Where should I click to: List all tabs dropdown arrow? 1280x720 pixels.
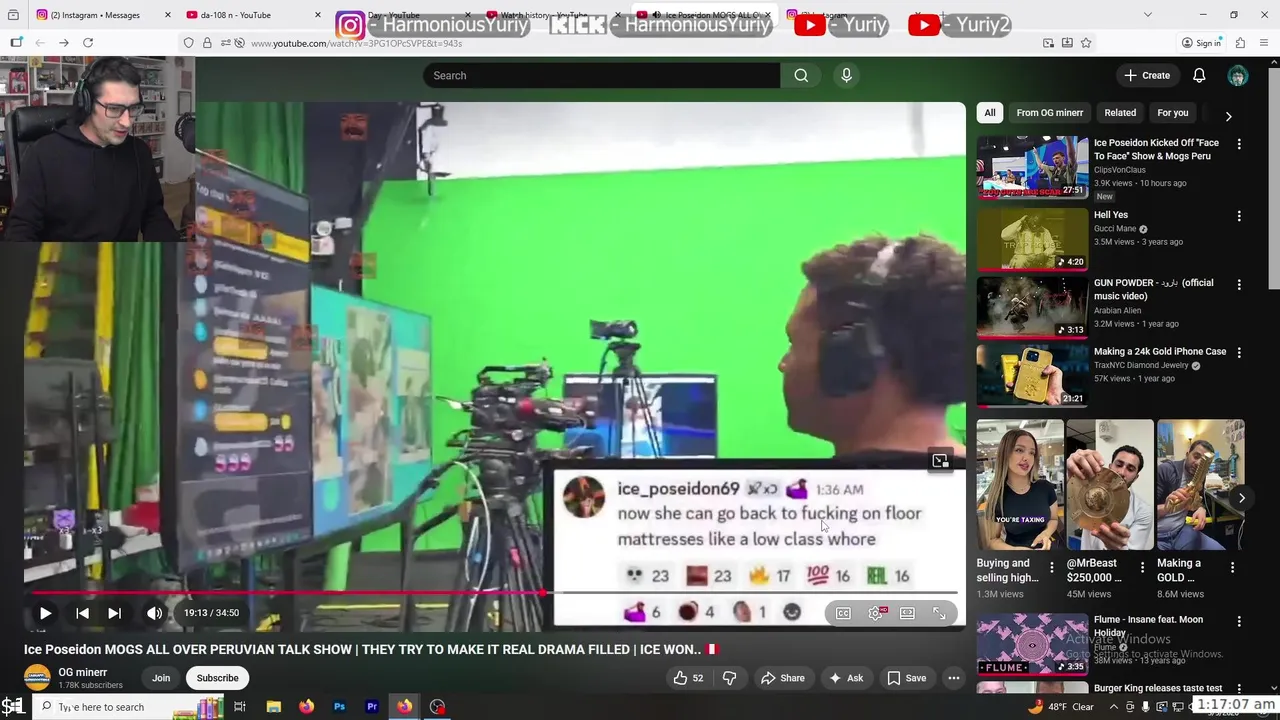(1147, 15)
